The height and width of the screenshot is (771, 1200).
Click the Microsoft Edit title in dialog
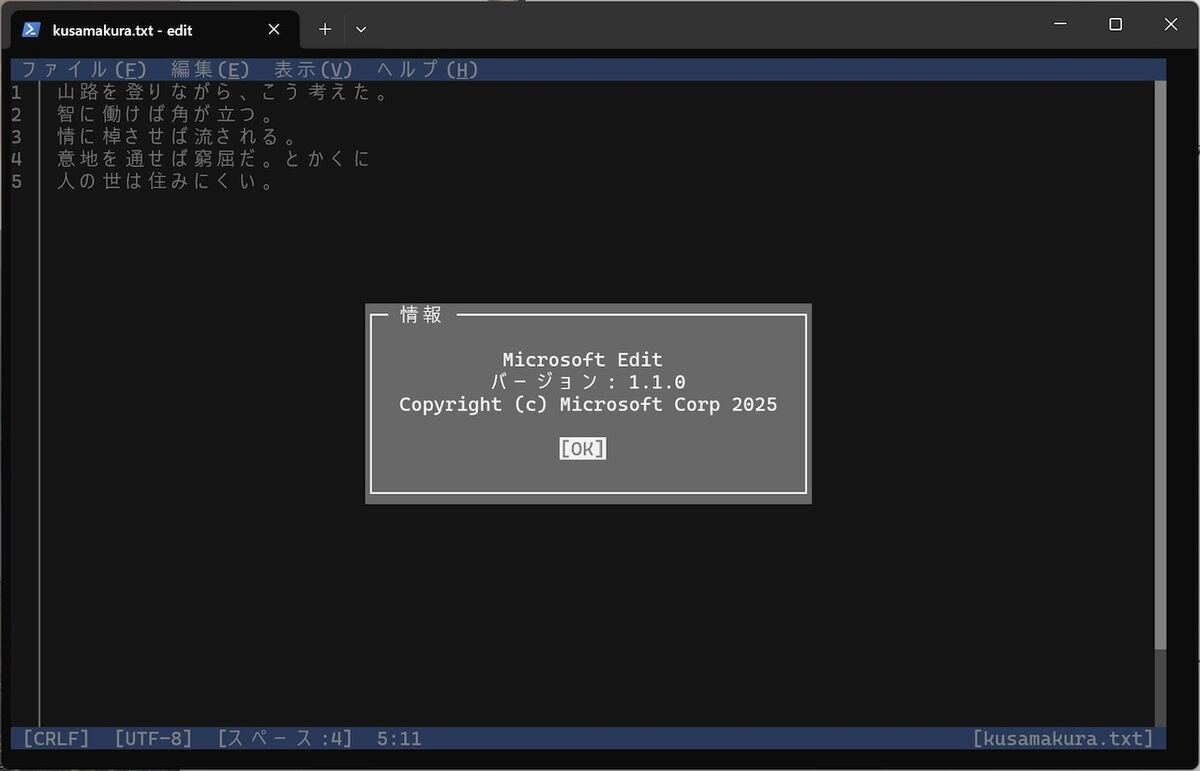pyautogui.click(x=582, y=360)
